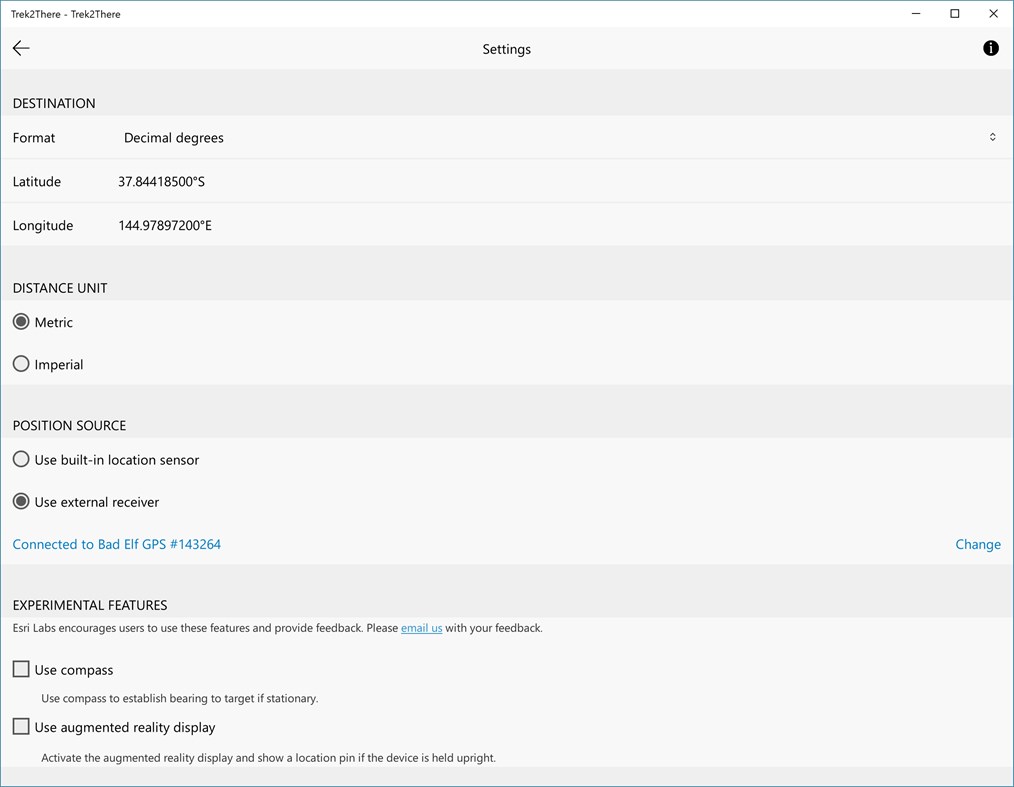The width and height of the screenshot is (1014, 787).
Task: Minimize the Trek2There window
Action: (917, 14)
